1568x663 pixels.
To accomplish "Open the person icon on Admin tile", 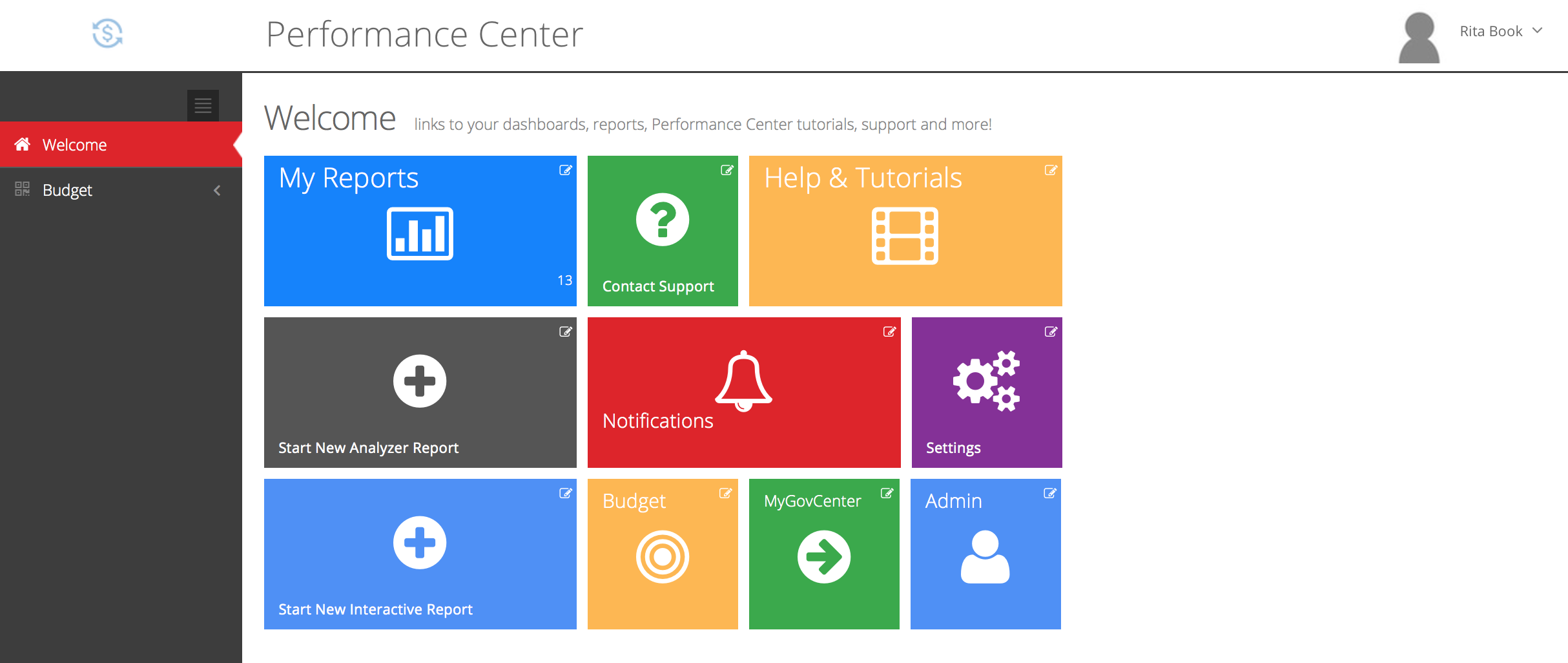I will [x=985, y=556].
